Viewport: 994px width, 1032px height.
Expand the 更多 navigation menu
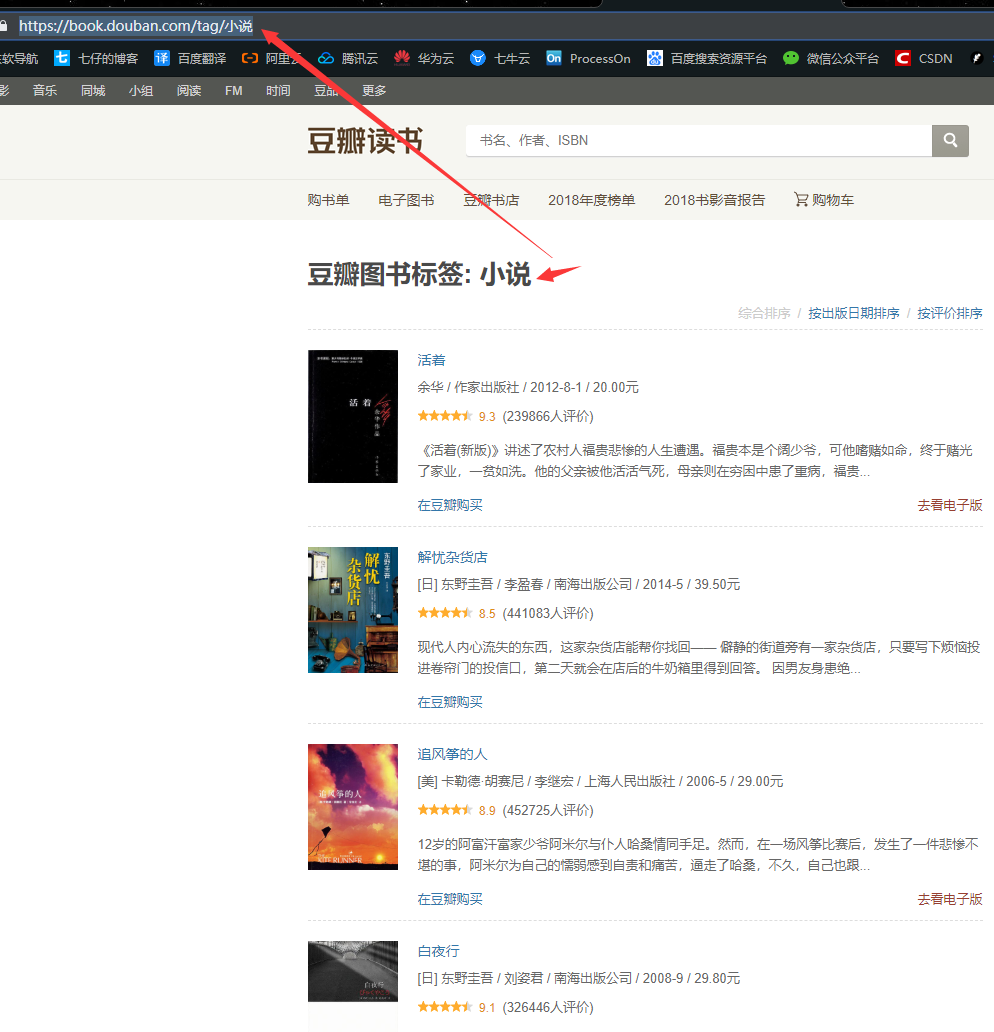[x=374, y=90]
